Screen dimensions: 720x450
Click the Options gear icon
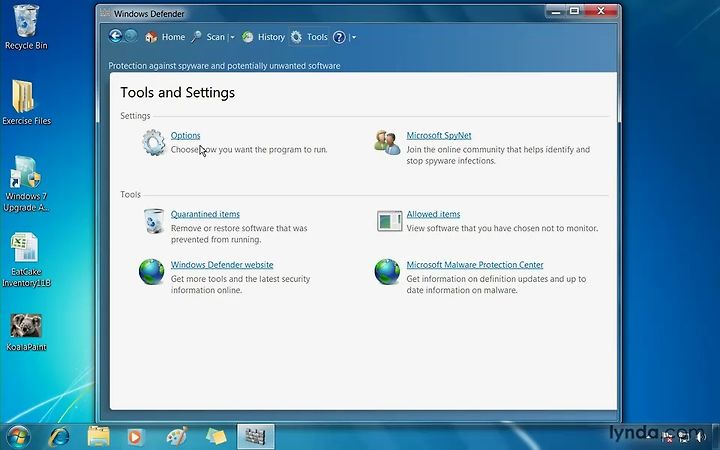tap(153, 143)
